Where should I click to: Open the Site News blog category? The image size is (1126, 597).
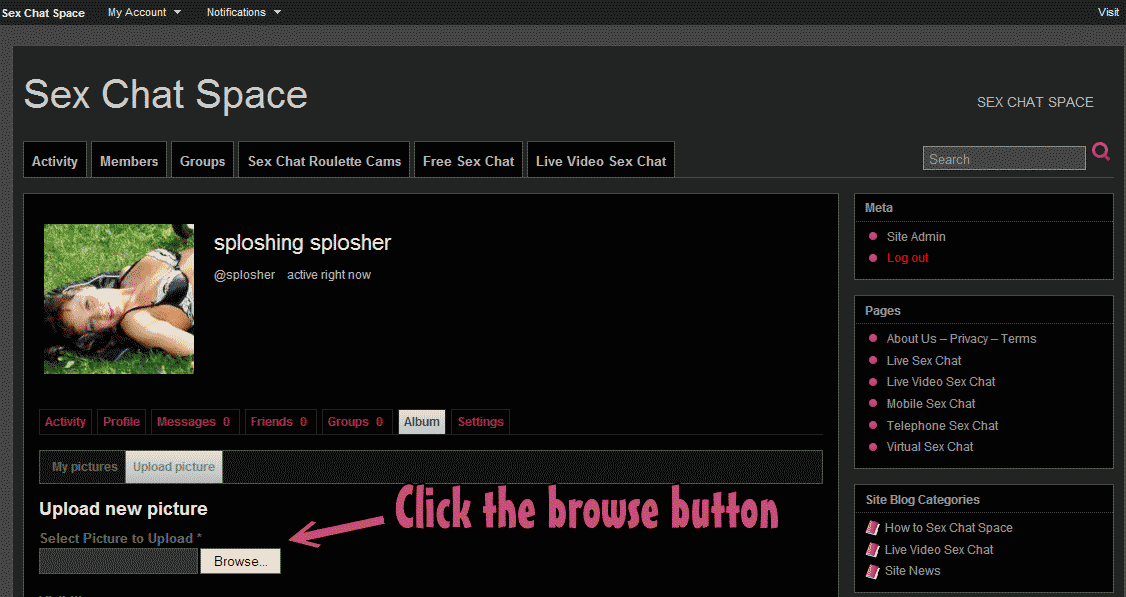912,570
